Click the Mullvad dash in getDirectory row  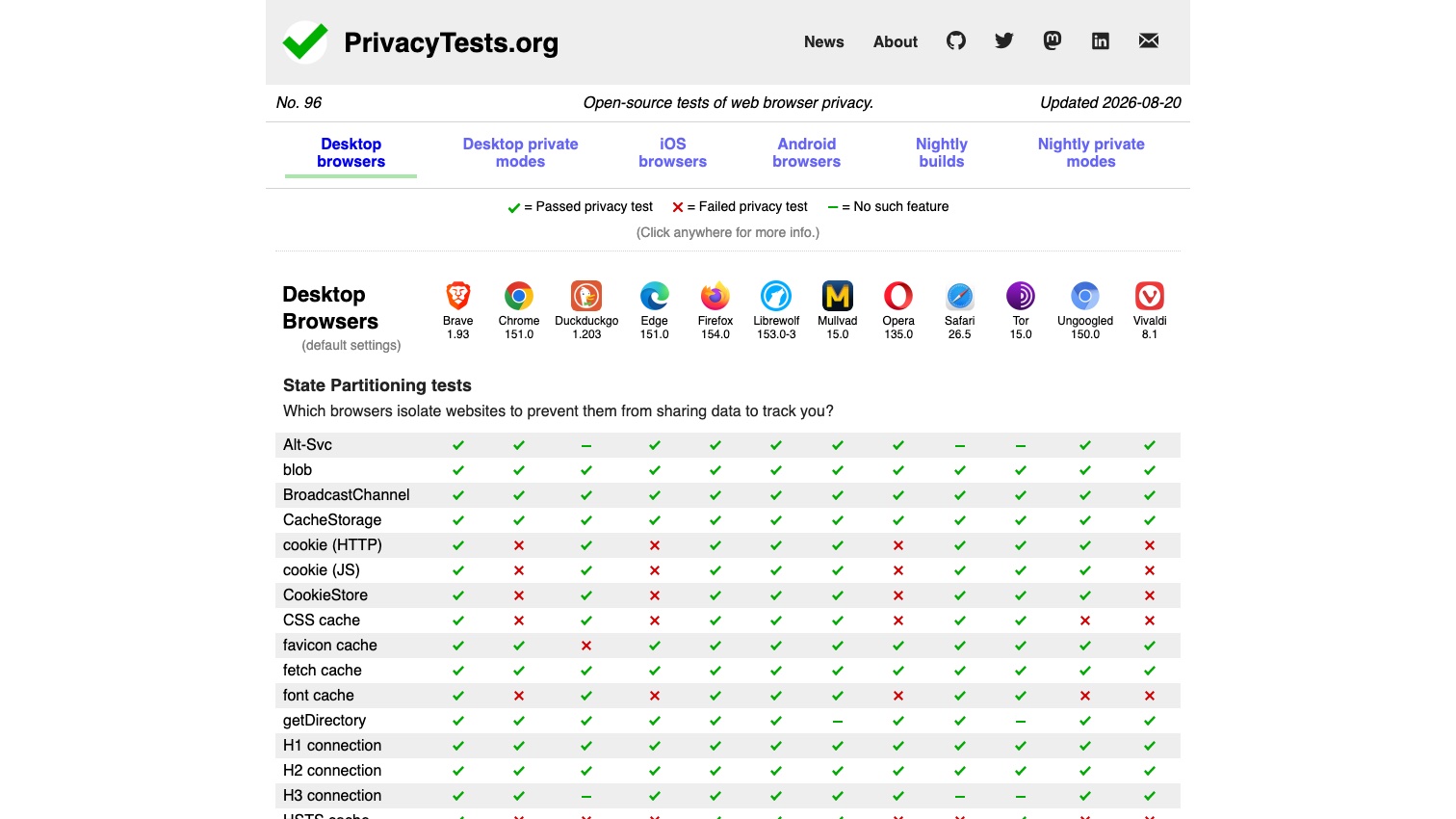(838, 721)
